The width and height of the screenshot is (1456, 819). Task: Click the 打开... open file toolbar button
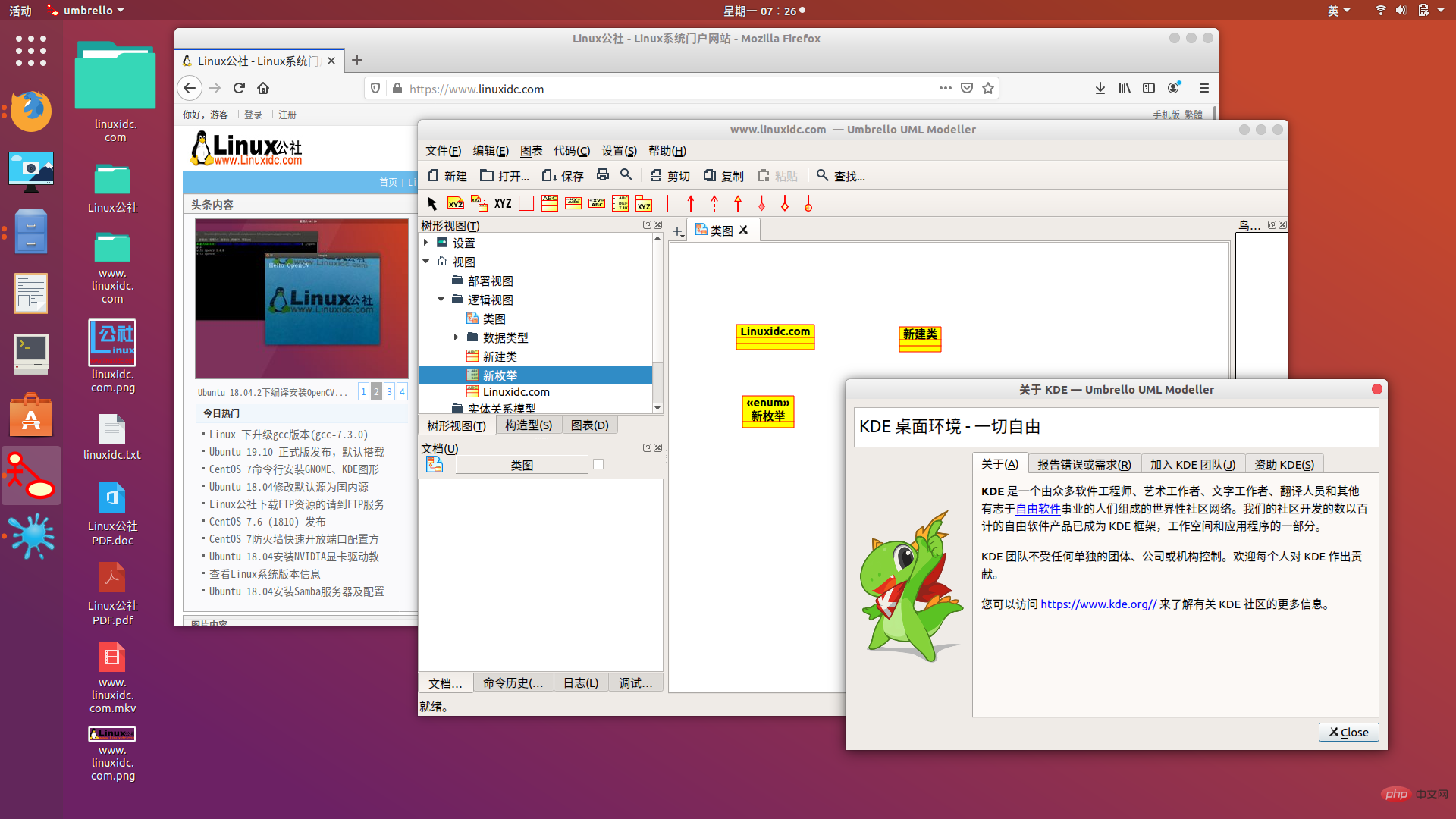tap(504, 176)
